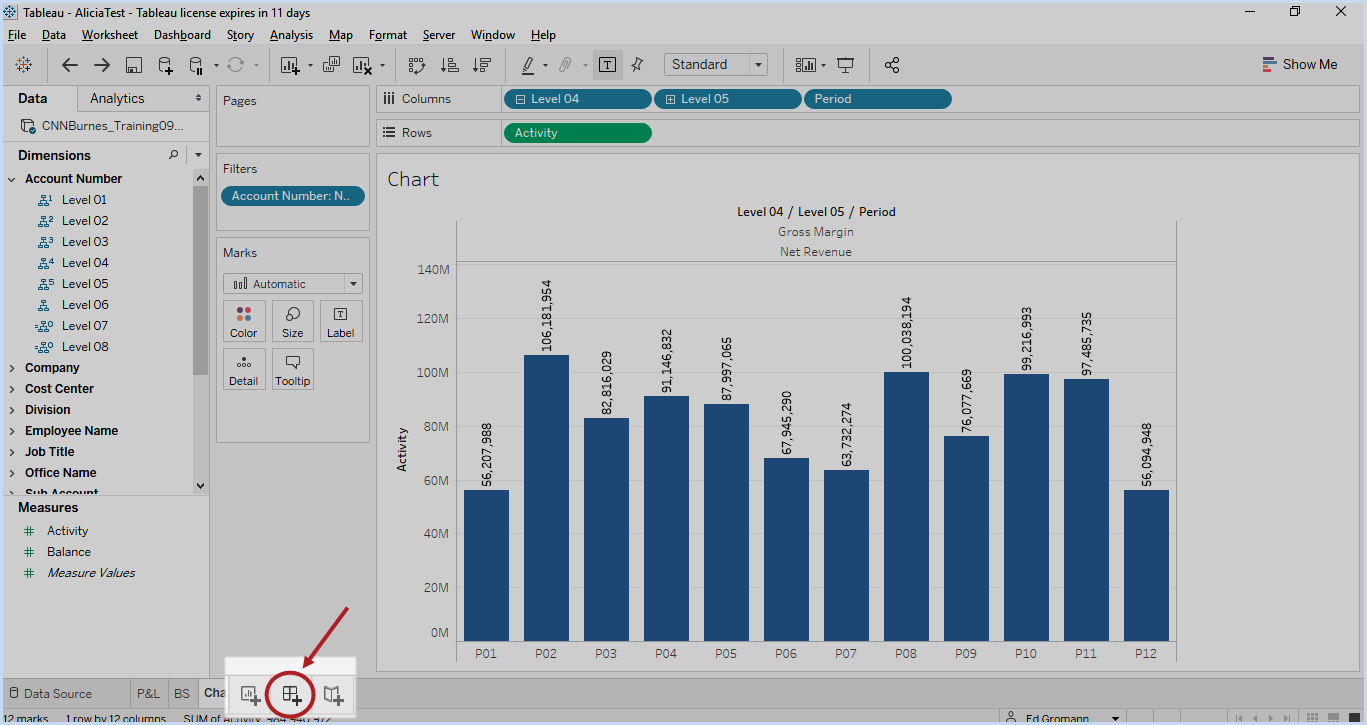Add a new data source

tap(166, 65)
